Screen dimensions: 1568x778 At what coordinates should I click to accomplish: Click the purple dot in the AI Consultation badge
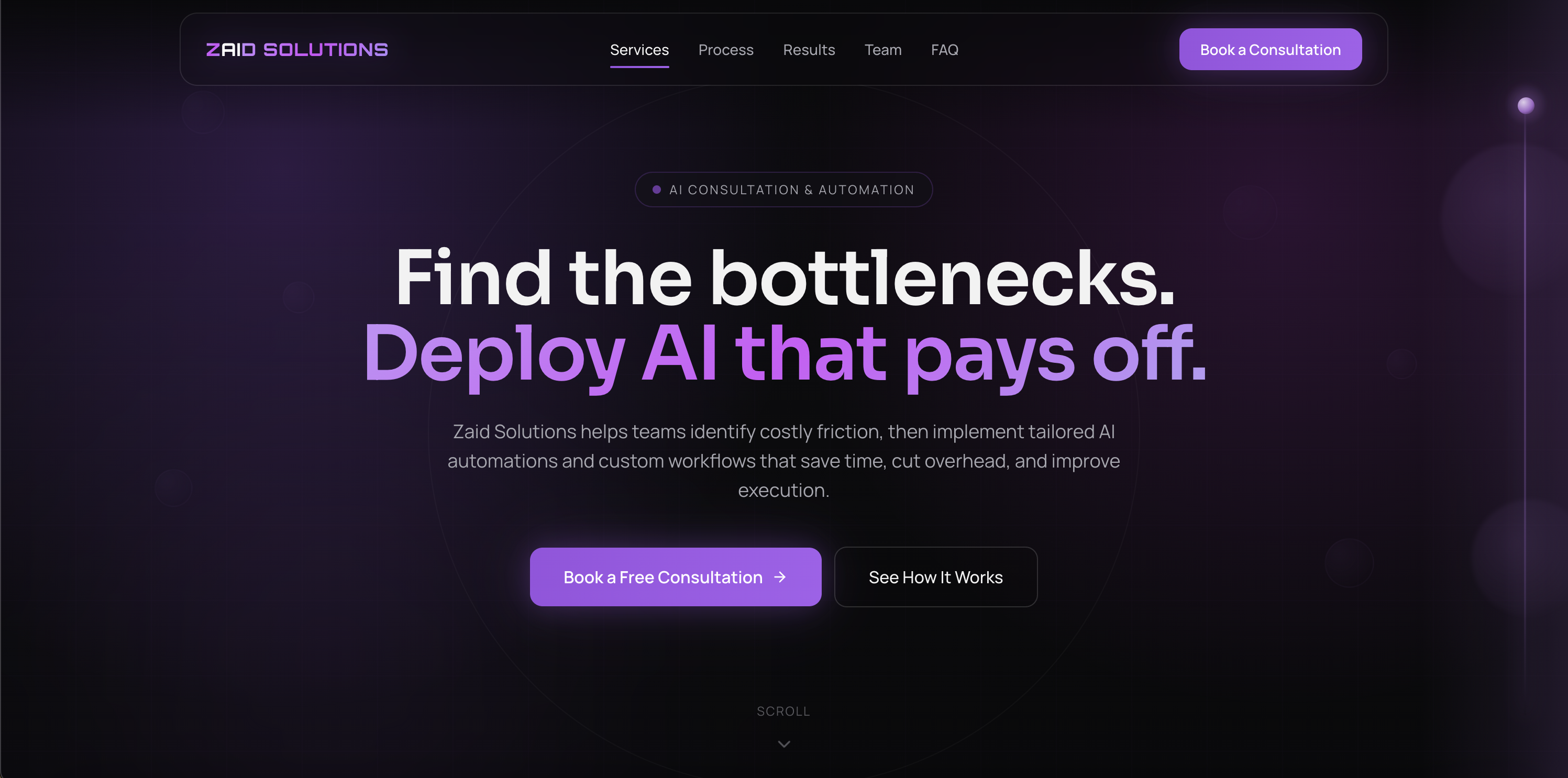[657, 190]
